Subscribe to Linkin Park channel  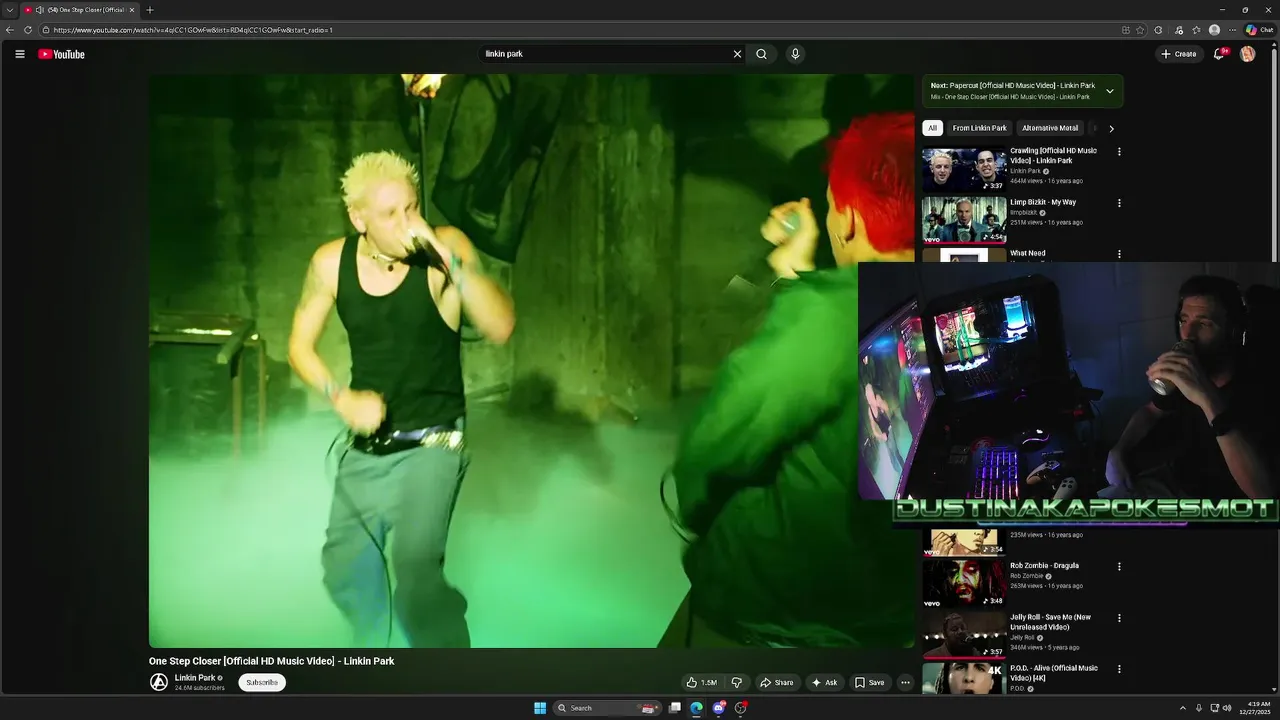(262, 682)
